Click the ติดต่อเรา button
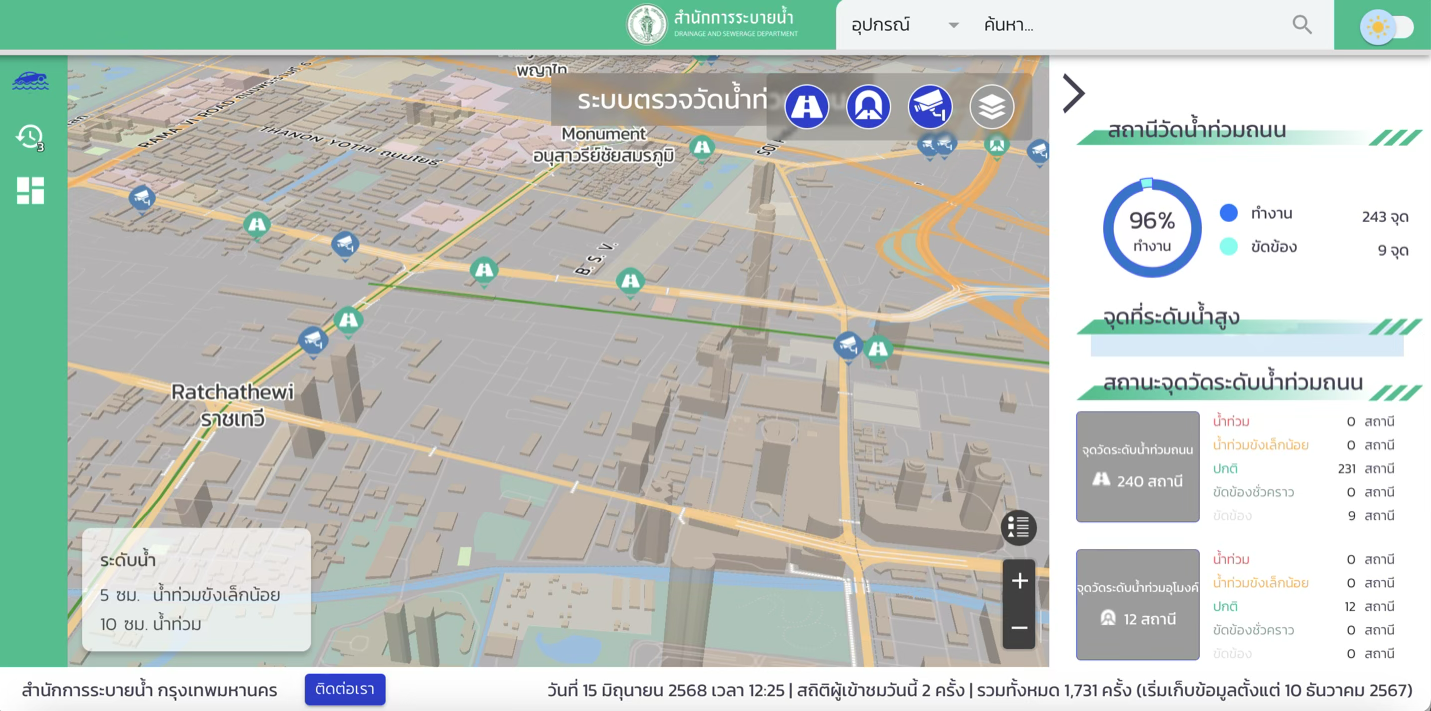The height and width of the screenshot is (711, 1431). 345,689
